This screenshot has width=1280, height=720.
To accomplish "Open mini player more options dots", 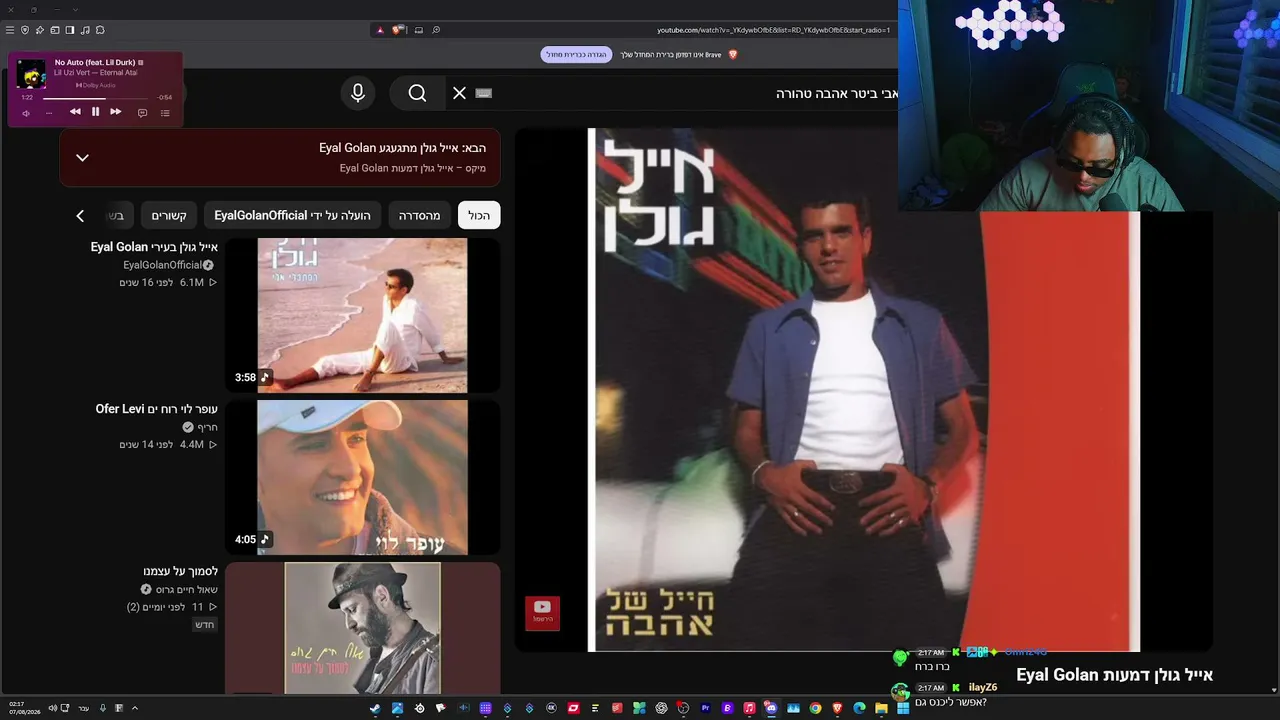I will 49,113.
